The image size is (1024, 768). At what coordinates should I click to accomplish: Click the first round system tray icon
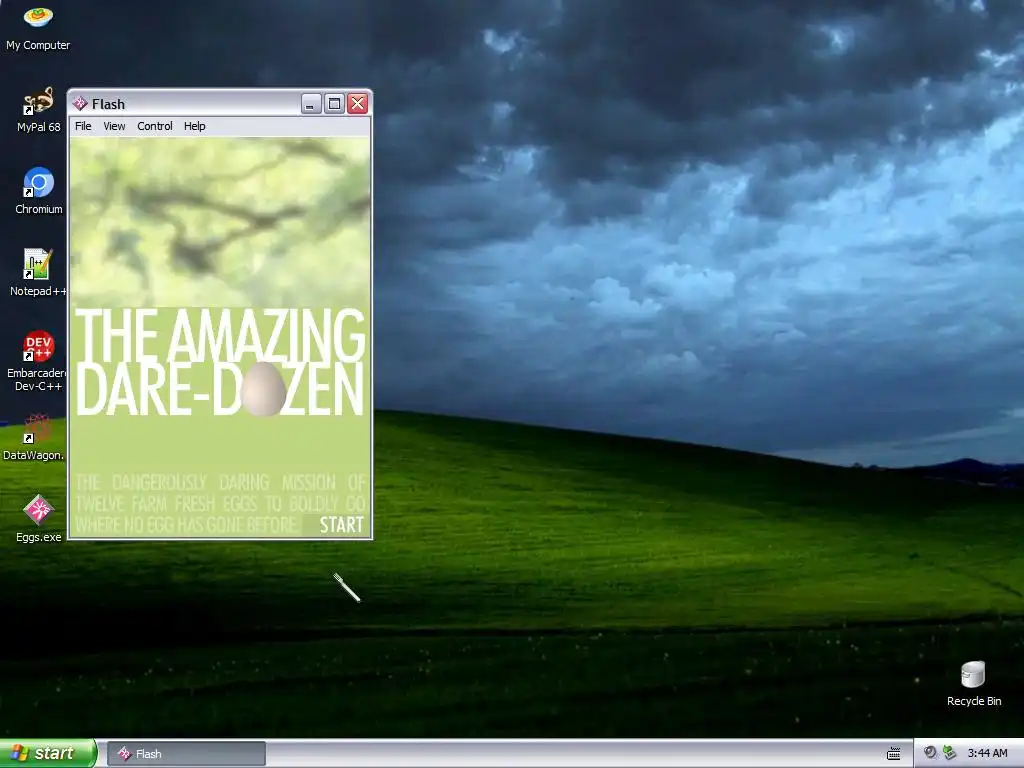pyautogui.click(x=930, y=753)
